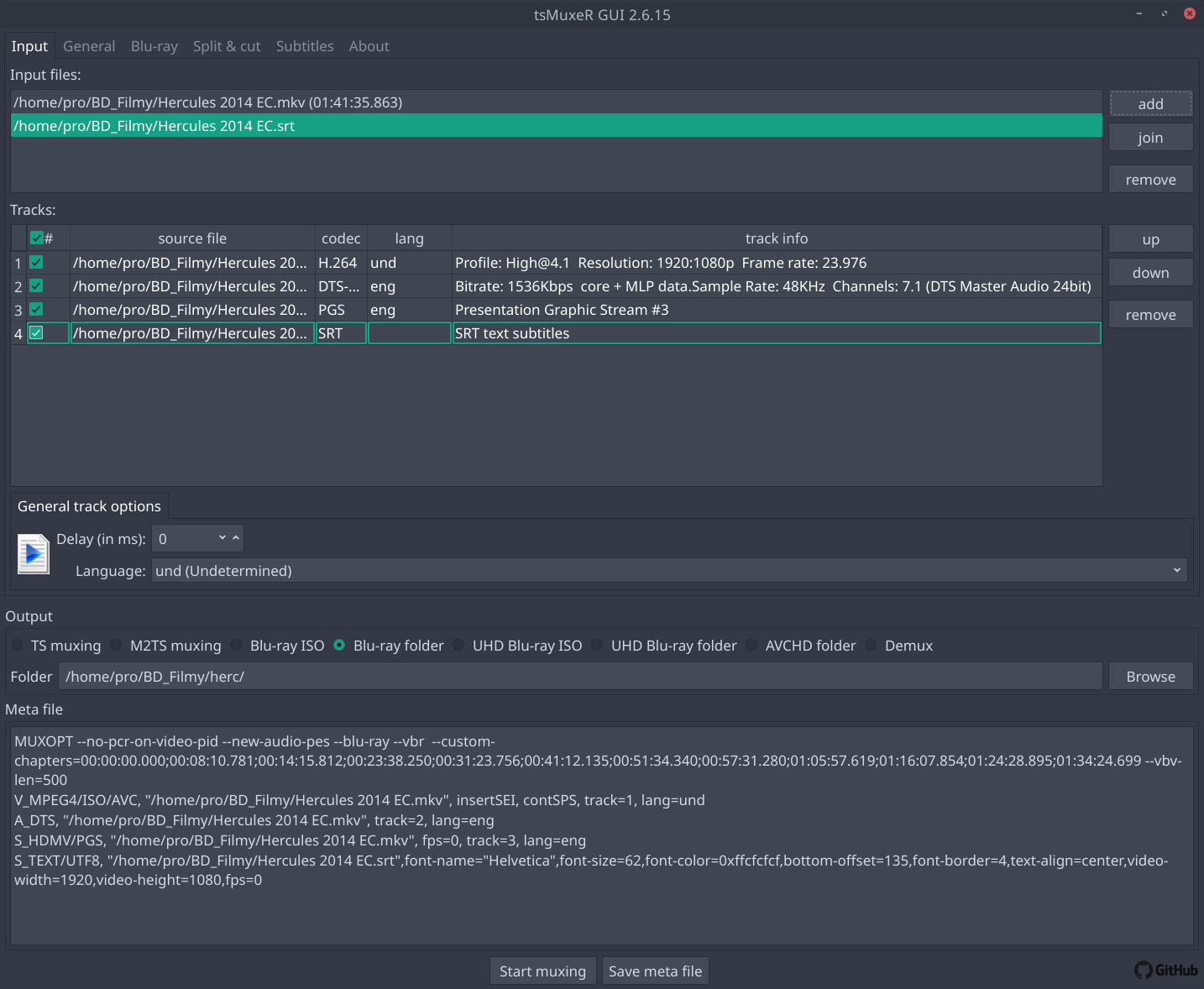The image size is (1204, 989).
Task: Open the Delay value dropdown
Action: pyautogui.click(x=222, y=537)
